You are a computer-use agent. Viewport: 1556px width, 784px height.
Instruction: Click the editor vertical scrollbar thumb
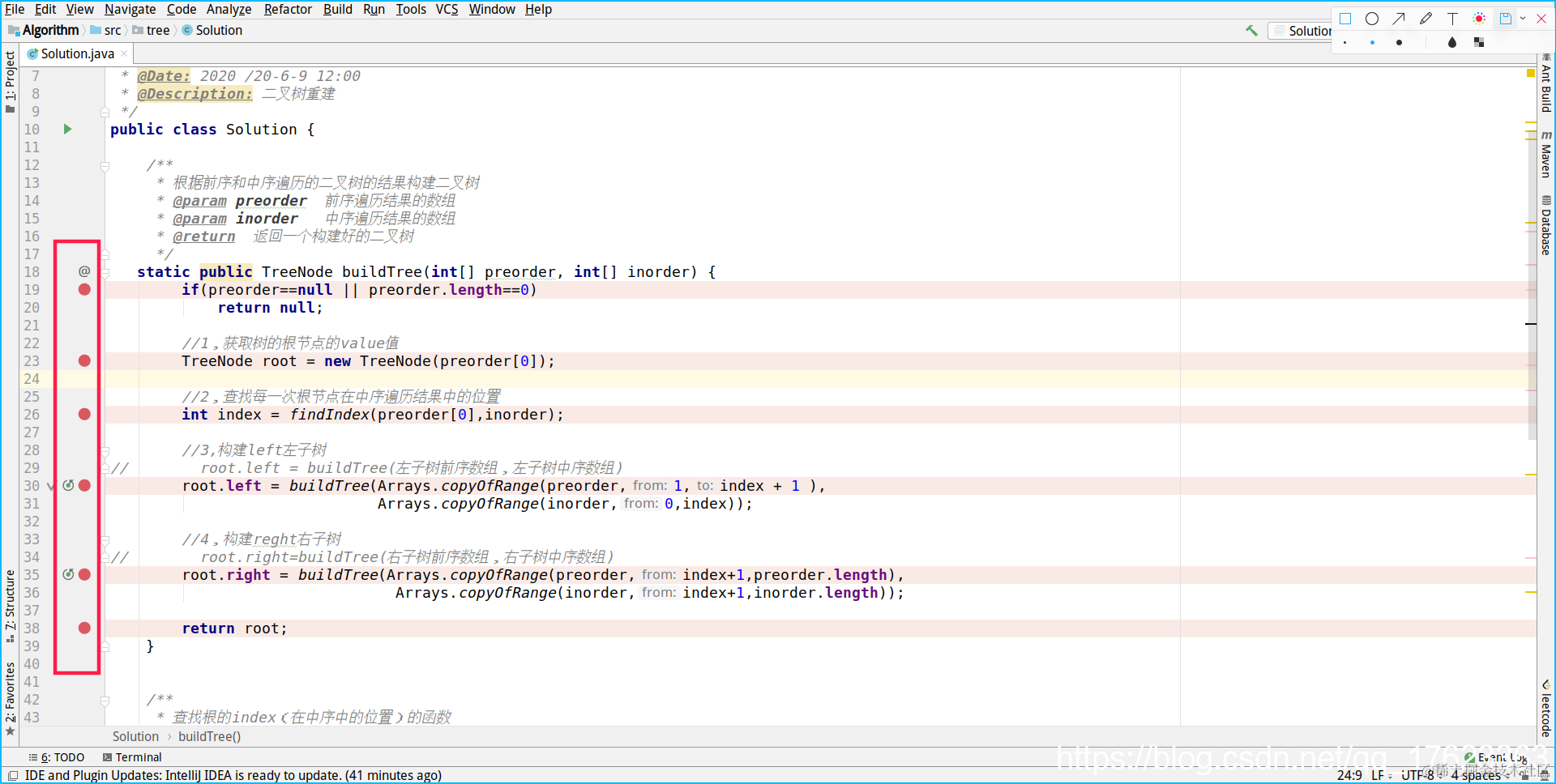[x=1532, y=283]
